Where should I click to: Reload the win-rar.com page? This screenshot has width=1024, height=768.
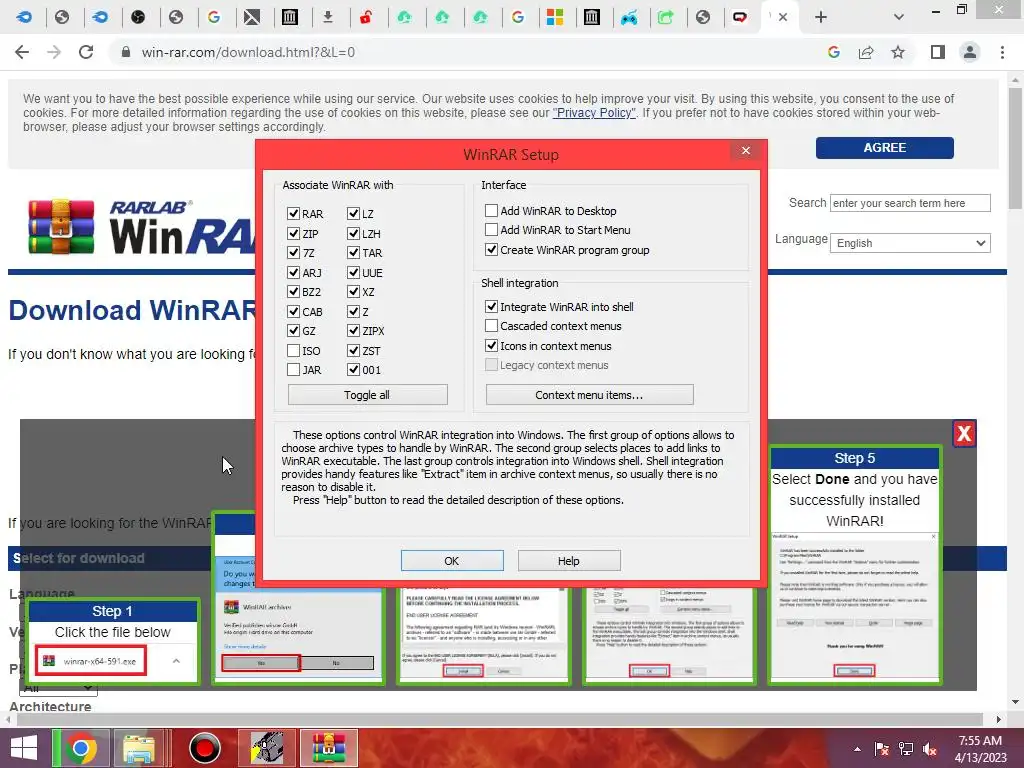(x=86, y=52)
